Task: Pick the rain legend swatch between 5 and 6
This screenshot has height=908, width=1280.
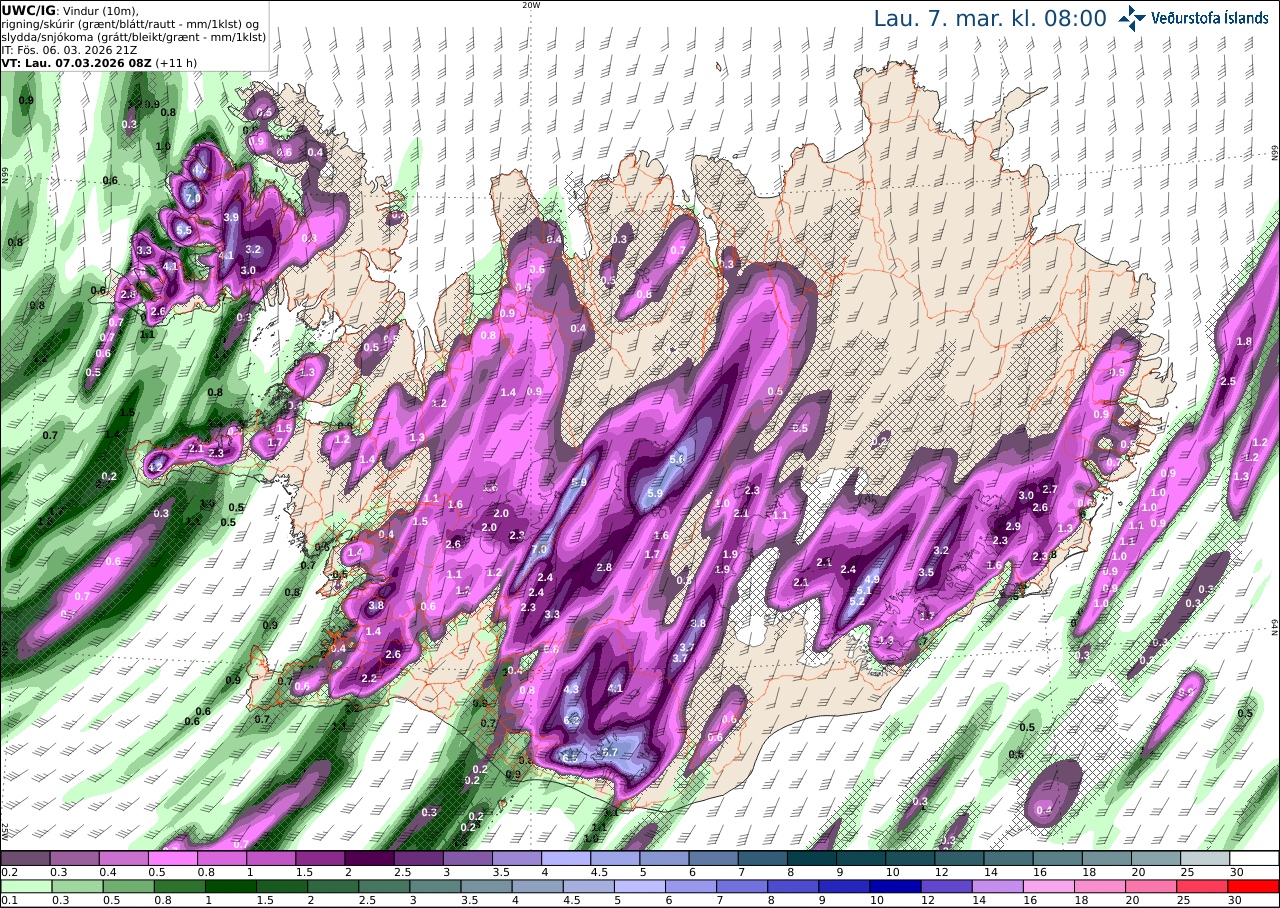Action: [x=640, y=886]
